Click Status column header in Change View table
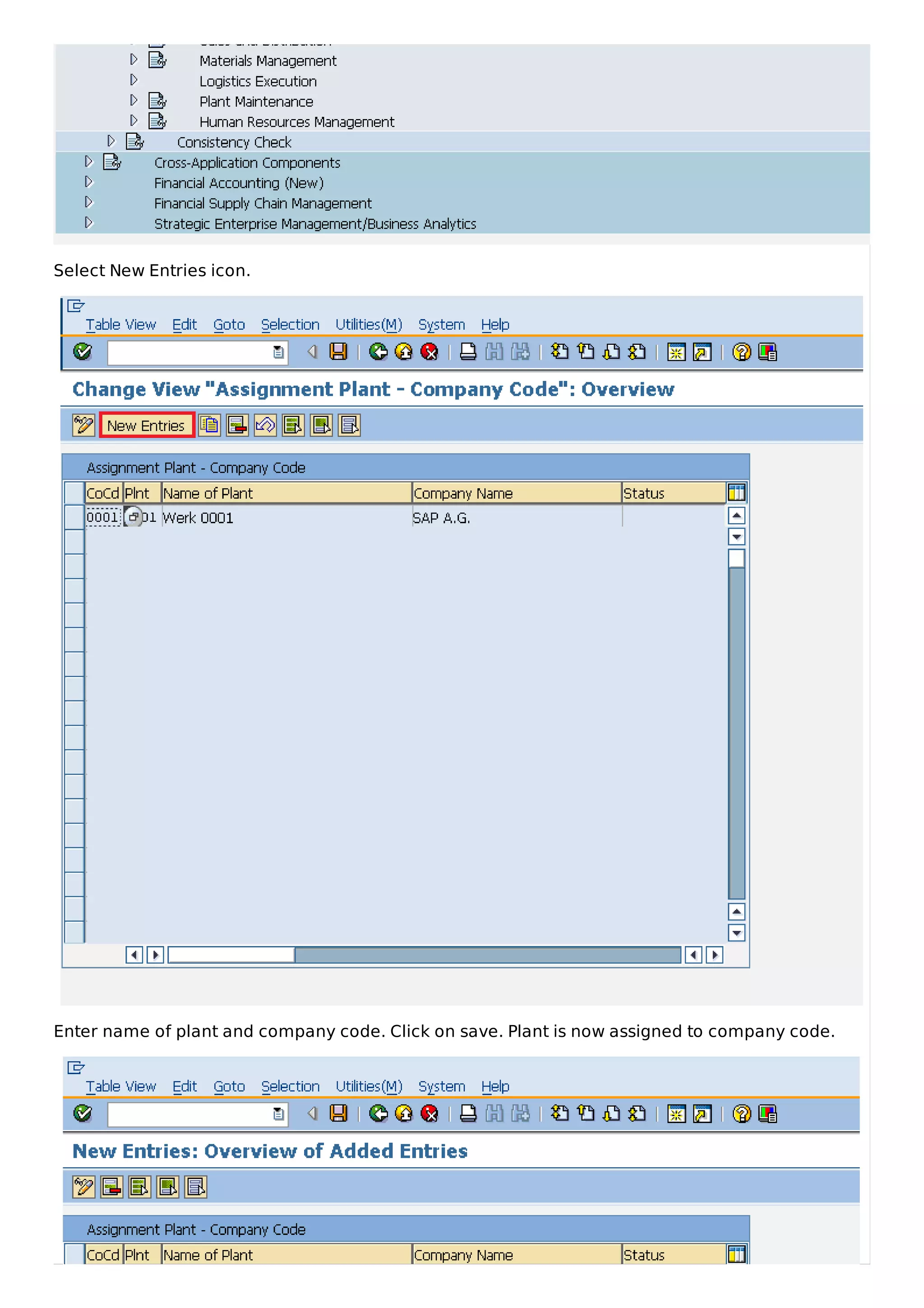 click(x=674, y=493)
